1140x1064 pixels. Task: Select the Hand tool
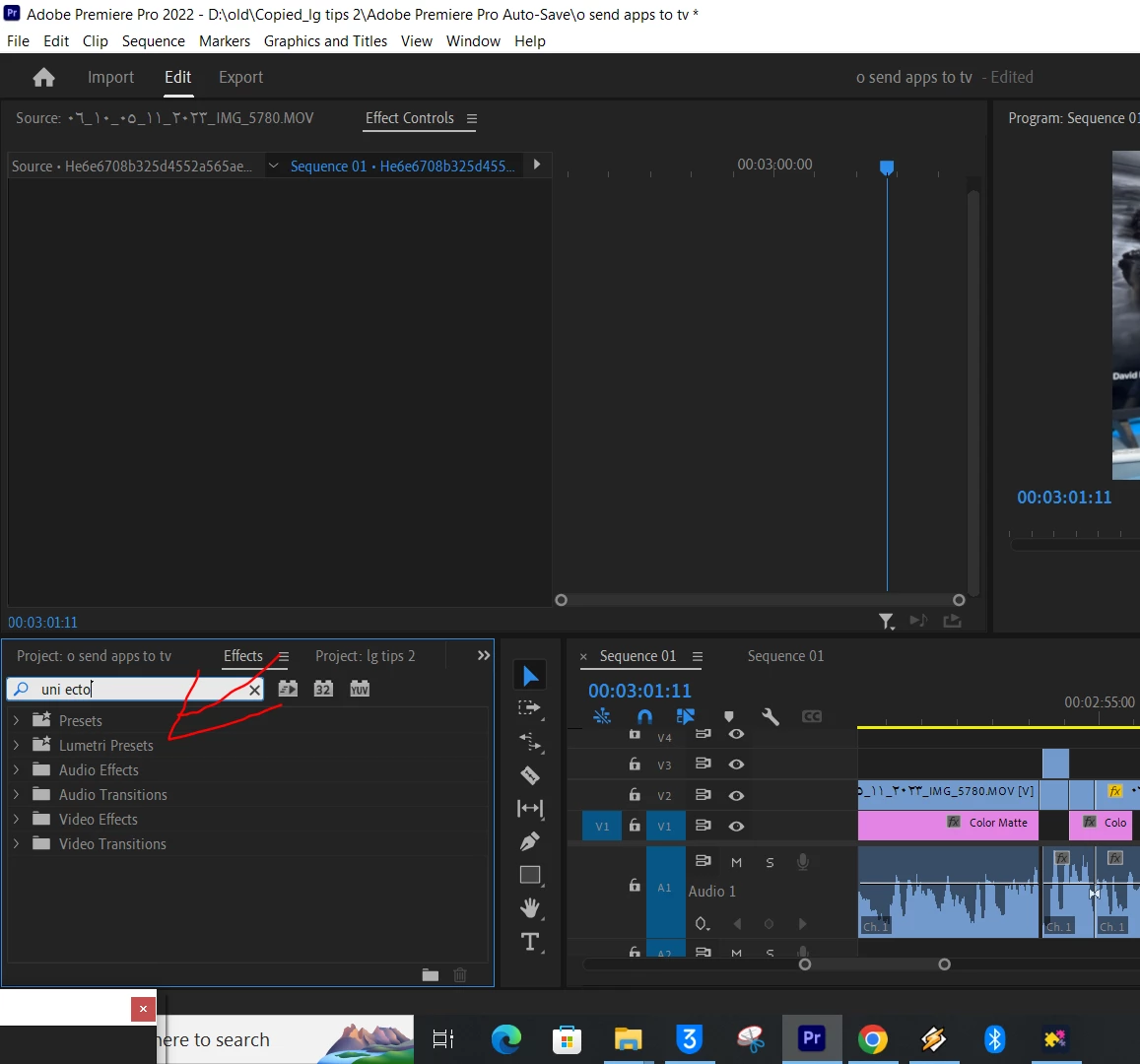530,907
